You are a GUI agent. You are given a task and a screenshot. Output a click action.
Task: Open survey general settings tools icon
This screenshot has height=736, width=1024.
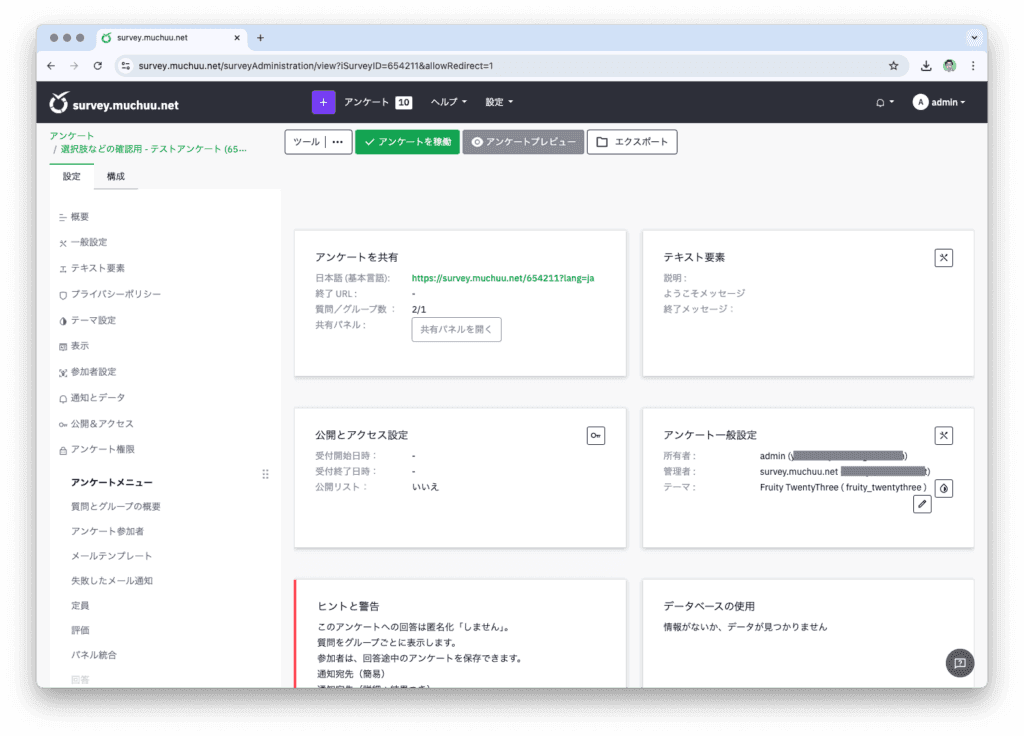(x=944, y=435)
